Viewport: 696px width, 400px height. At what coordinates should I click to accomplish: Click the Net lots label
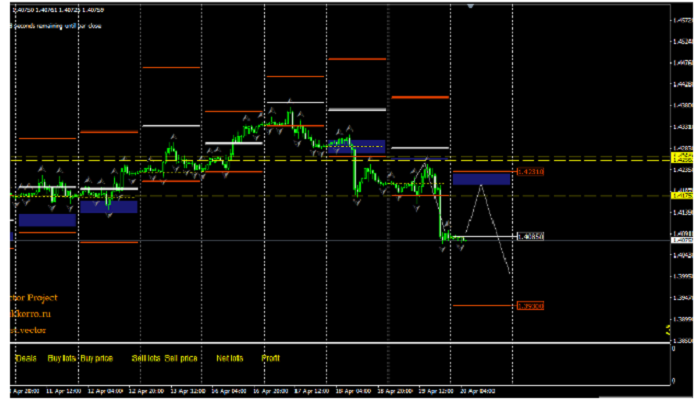coord(230,357)
